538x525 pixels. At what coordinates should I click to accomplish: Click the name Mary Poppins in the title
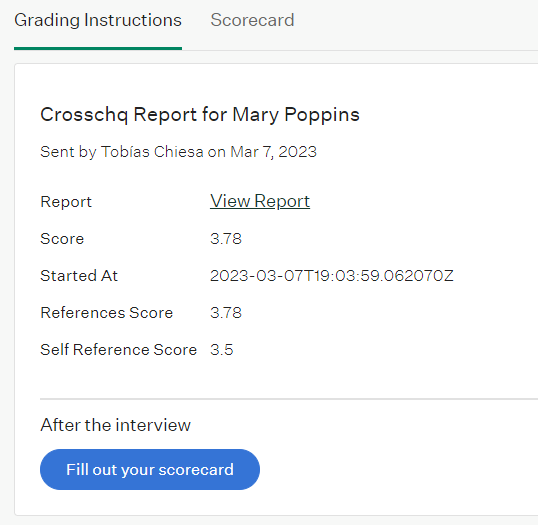coord(296,114)
